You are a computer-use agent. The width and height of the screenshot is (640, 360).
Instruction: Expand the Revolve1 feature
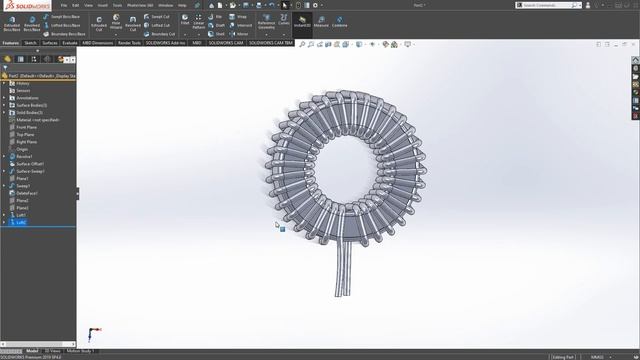(4, 156)
